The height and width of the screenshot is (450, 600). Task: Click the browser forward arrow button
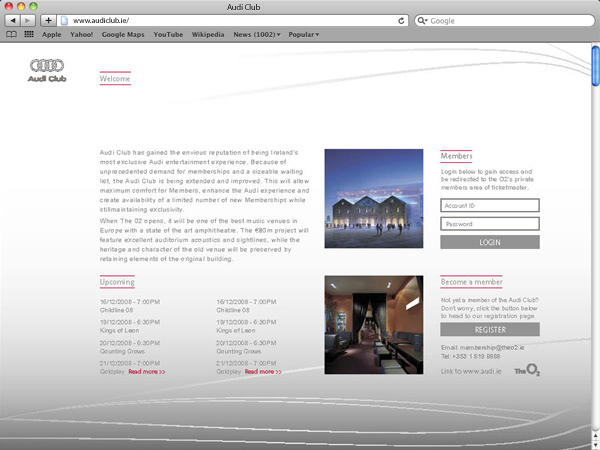click(28, 20)
